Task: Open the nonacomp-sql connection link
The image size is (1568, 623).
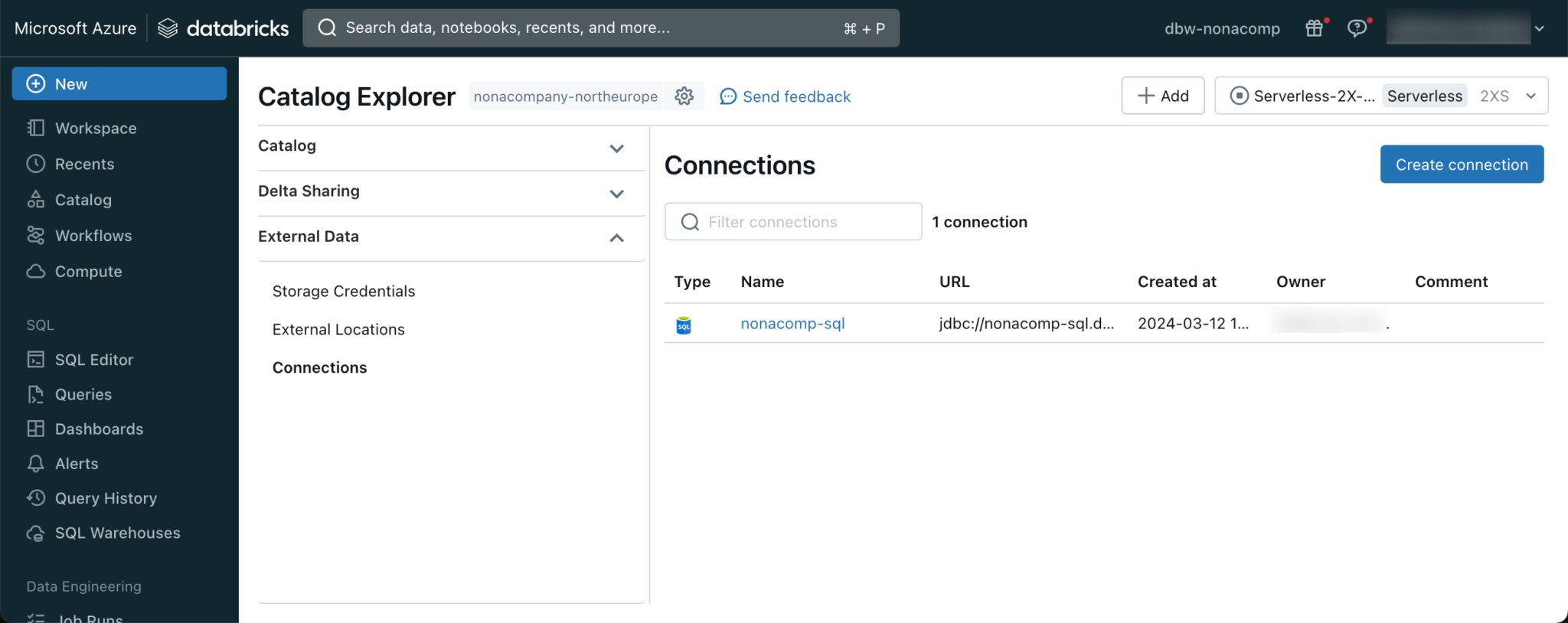Action: point(792,324)
